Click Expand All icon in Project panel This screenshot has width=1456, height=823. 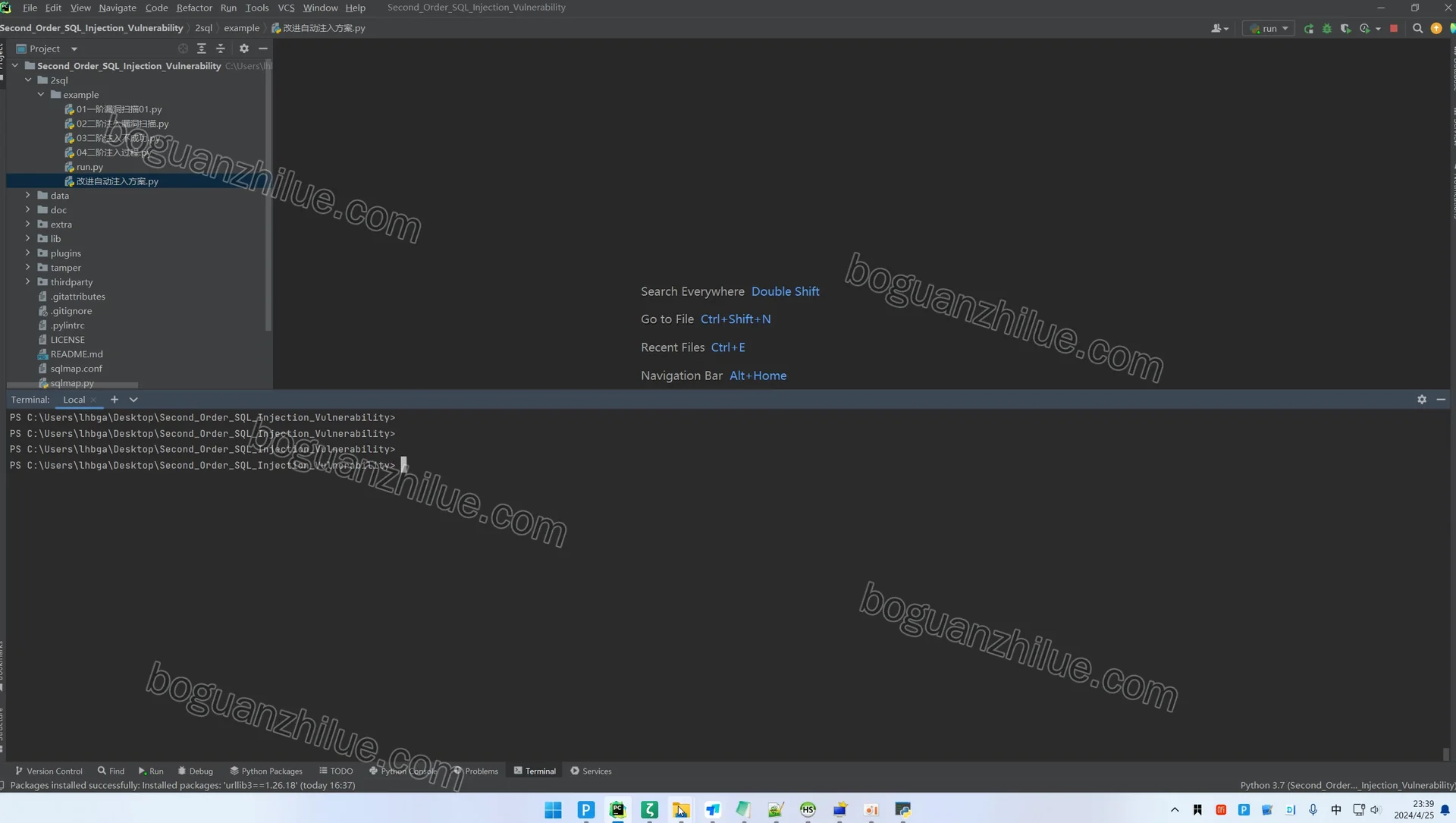[x=202, y=49]
